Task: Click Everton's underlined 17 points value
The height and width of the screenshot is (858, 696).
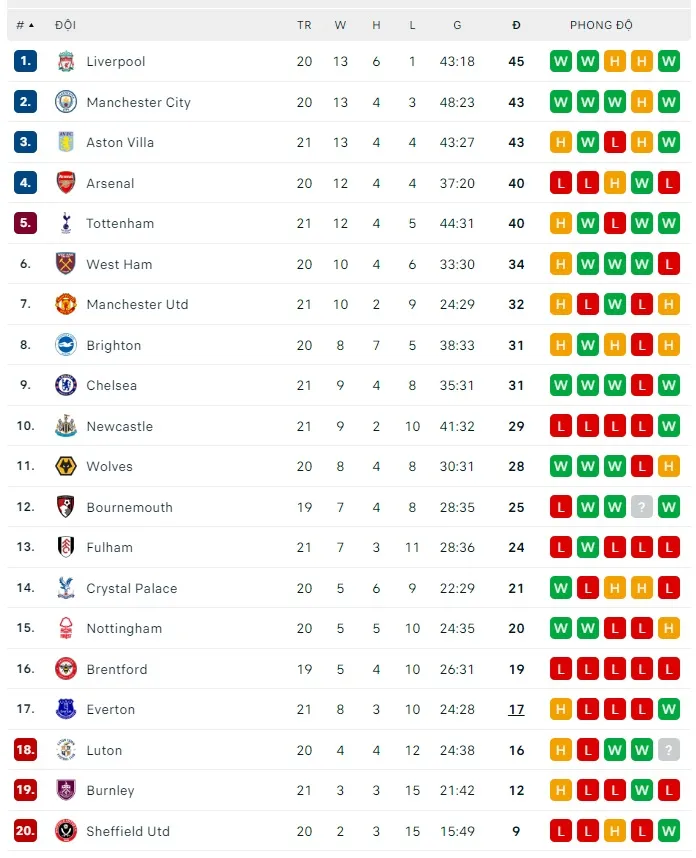Action: 516,709
